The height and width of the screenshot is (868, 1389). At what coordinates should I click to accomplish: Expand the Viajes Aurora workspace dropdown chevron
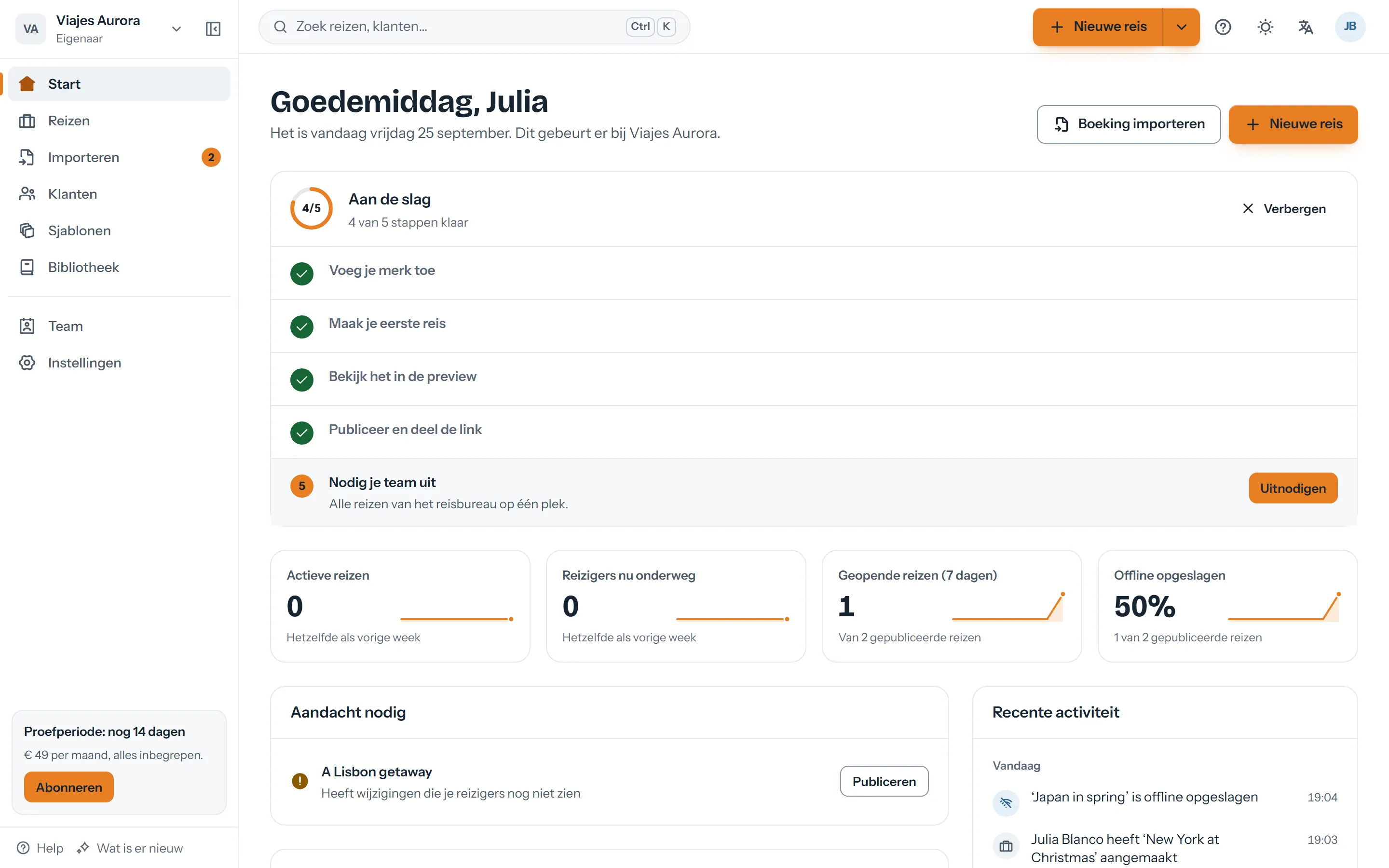tap(176, 29)
